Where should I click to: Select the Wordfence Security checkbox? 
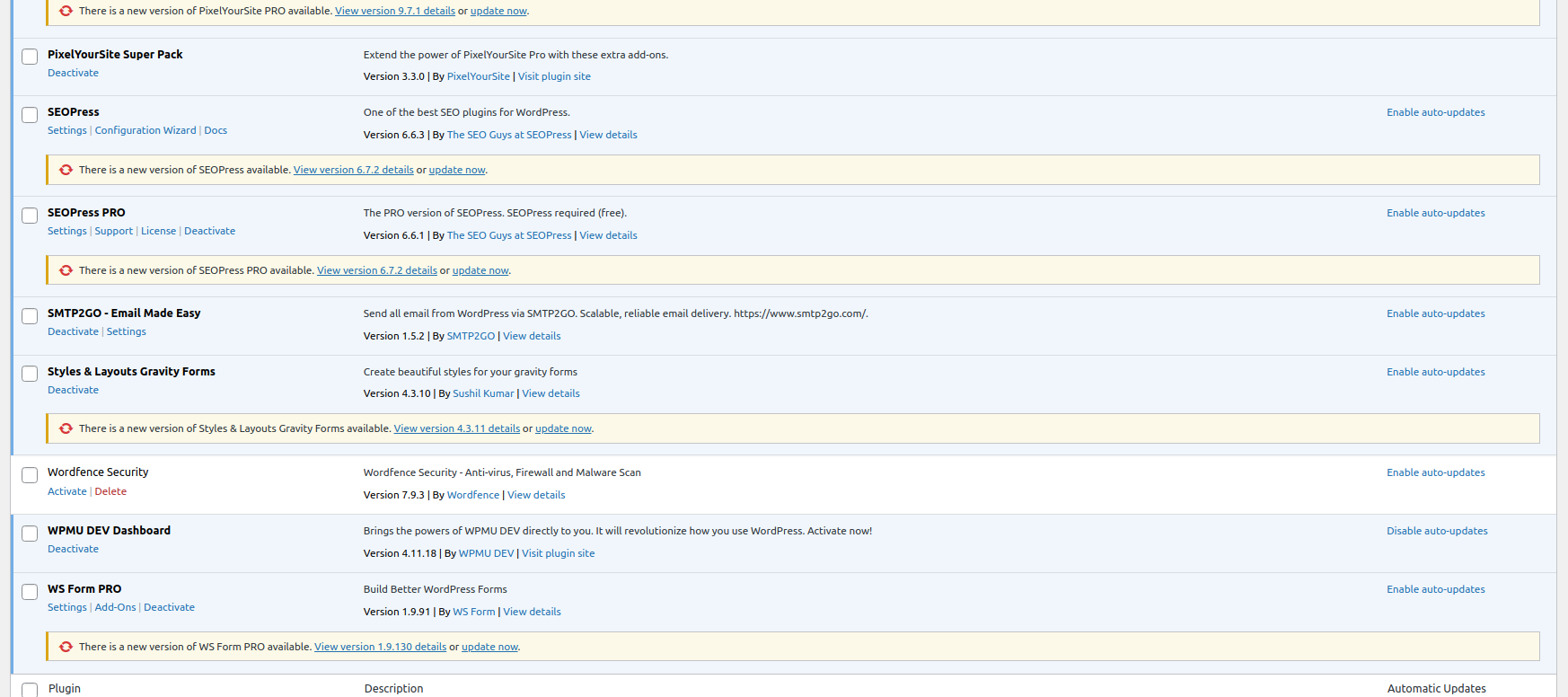pyautogui.click(x=30, y=475)
